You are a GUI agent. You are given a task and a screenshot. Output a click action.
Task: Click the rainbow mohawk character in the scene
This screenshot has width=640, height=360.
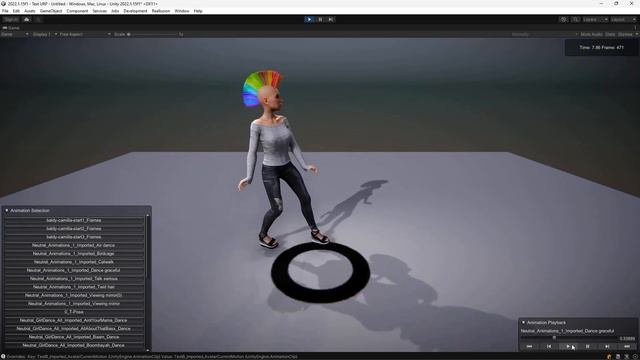[x=278, y=159]
